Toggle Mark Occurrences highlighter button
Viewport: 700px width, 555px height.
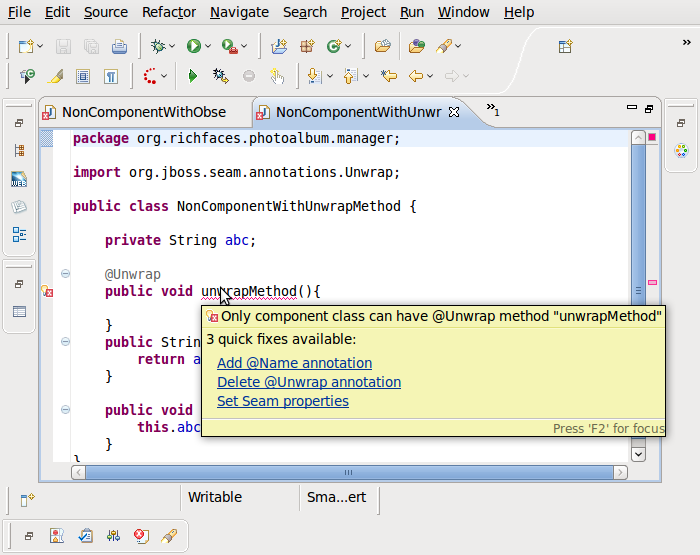(55, 76)
